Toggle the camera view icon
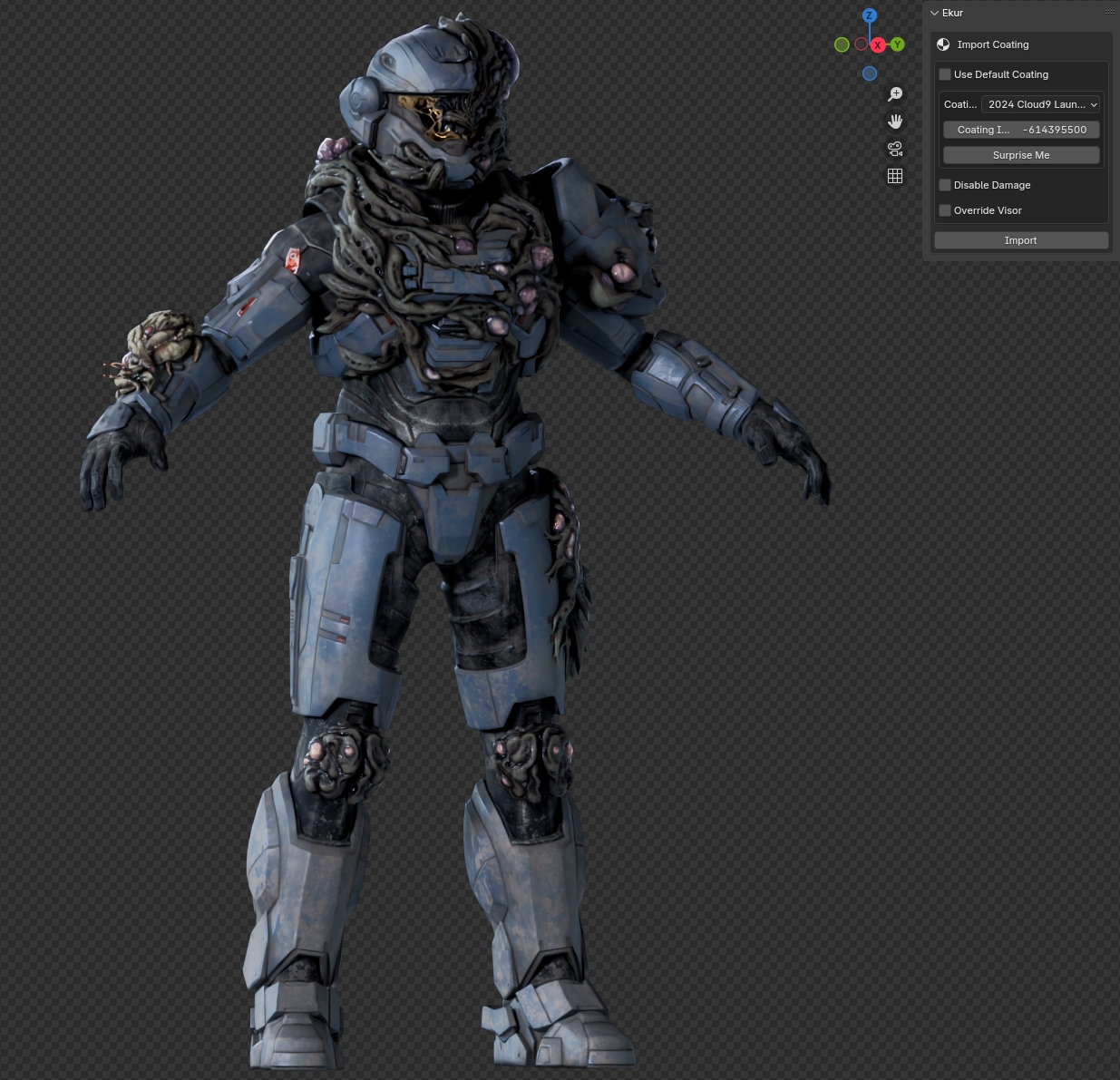This screenshot has height=1080, width=1120. [x=895, y=149]
